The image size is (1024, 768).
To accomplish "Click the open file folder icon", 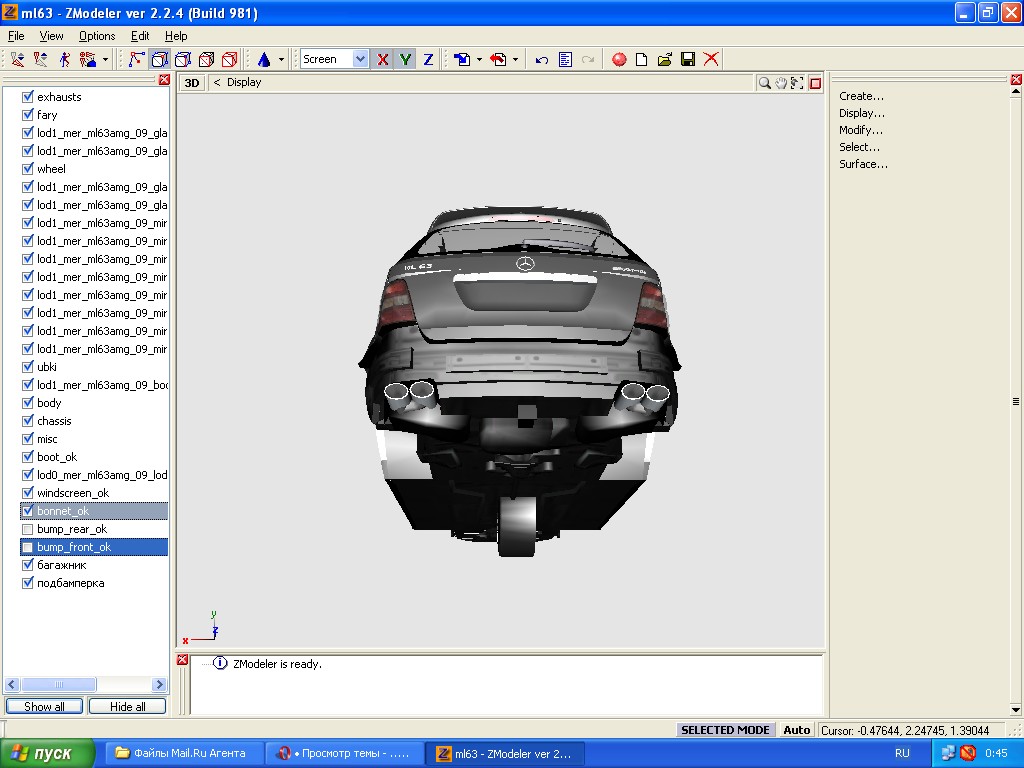I will click(x=665, y=59).
